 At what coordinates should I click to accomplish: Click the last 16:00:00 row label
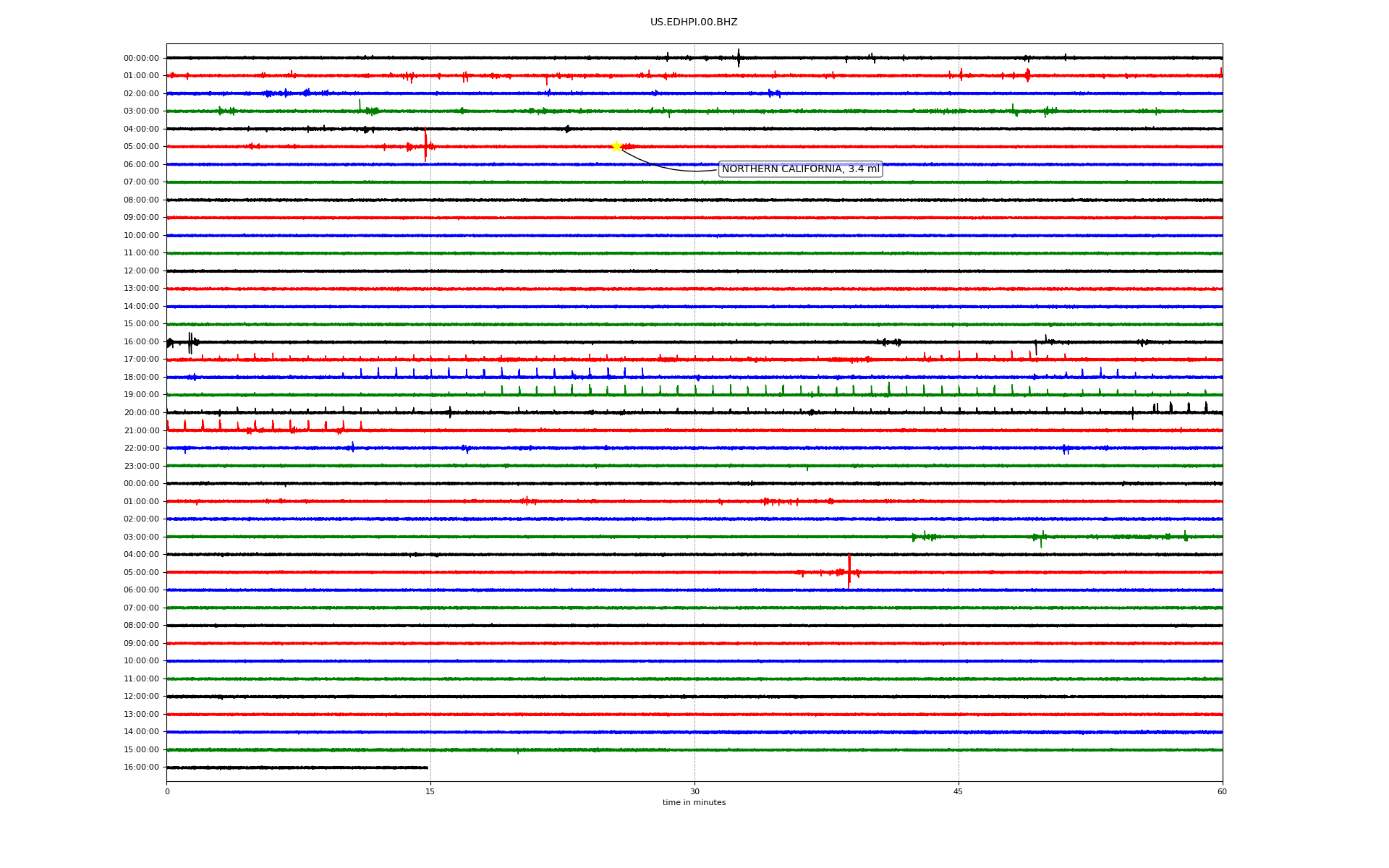[141, 767]
